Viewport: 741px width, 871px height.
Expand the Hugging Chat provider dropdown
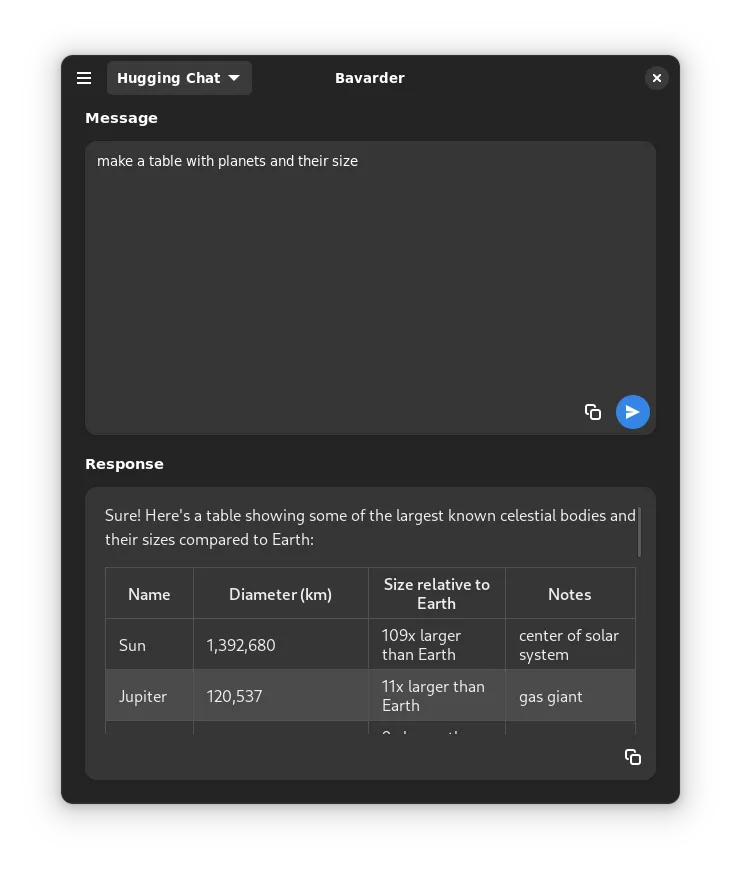pyautogui.click(x=179, y=78)
